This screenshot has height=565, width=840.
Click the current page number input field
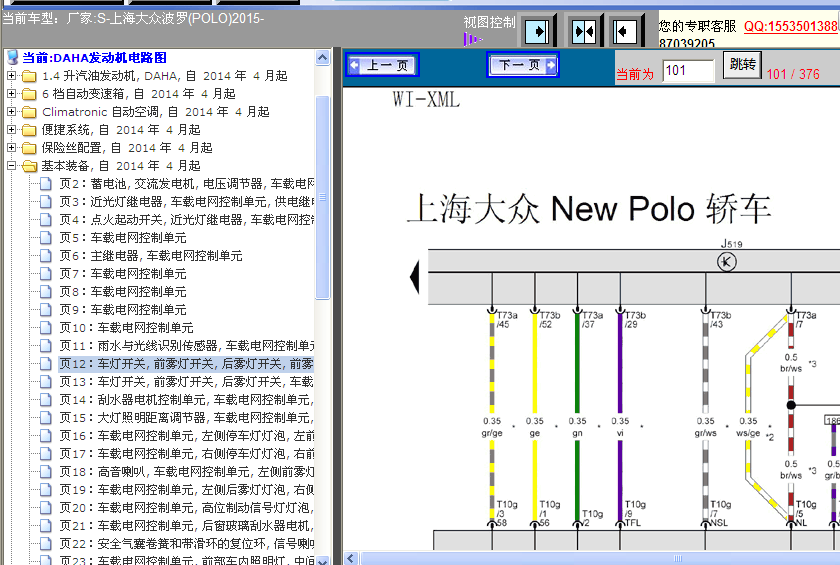688,71
